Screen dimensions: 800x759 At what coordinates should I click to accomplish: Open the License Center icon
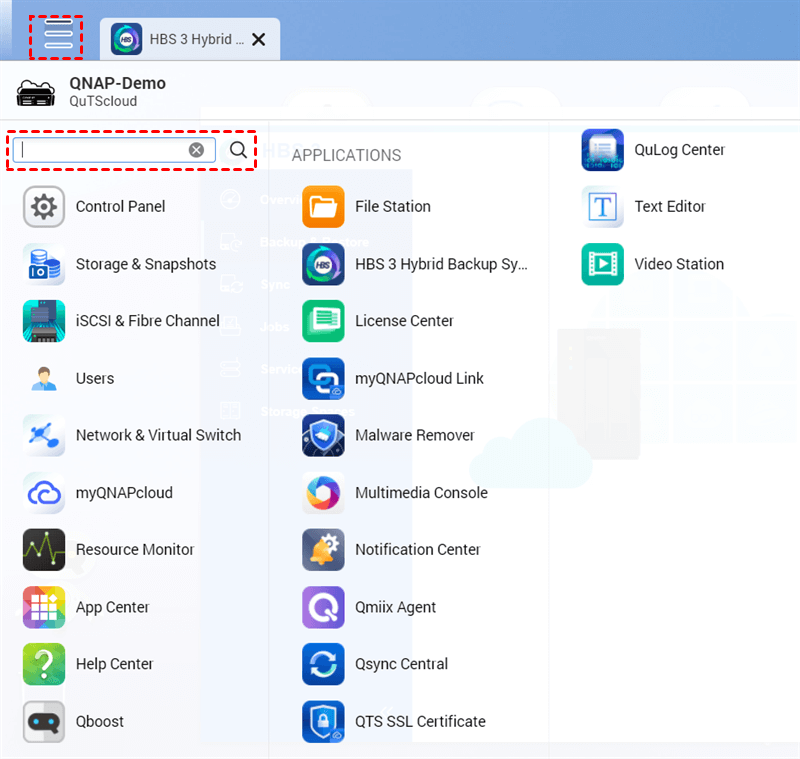[323, 321]
